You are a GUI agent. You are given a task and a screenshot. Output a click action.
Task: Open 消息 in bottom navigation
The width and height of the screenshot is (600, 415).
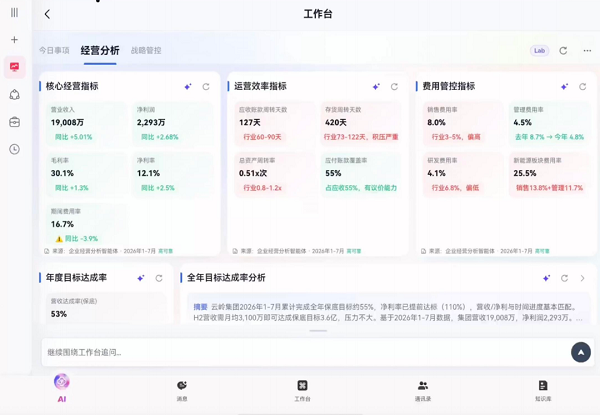tap(182, 391)
